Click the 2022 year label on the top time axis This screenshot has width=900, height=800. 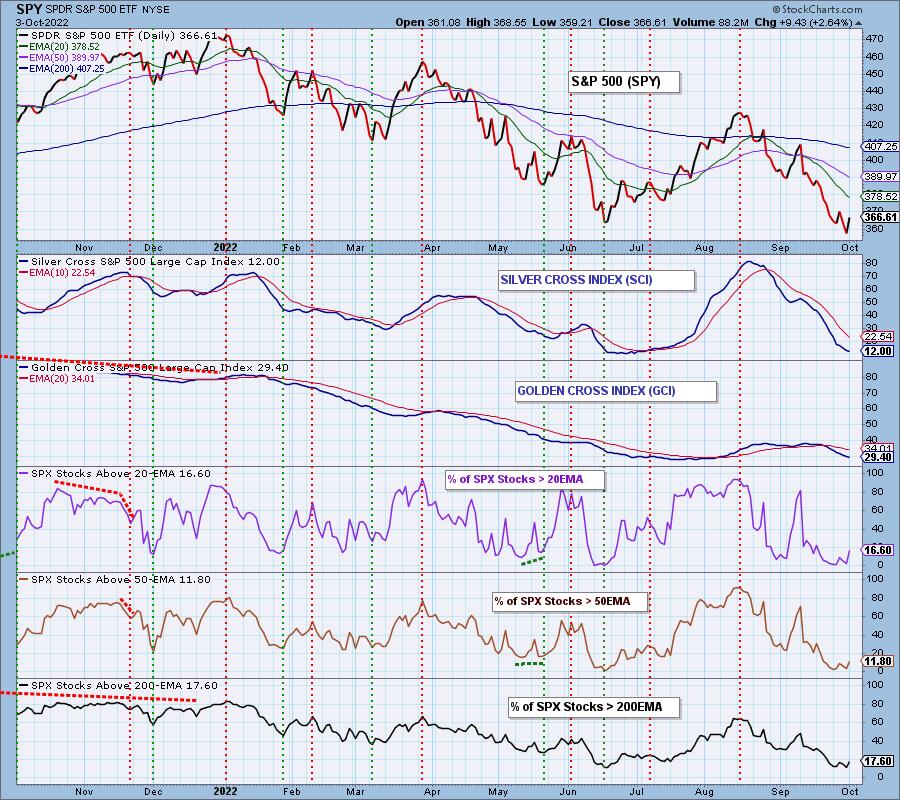[x=225, y=247]
